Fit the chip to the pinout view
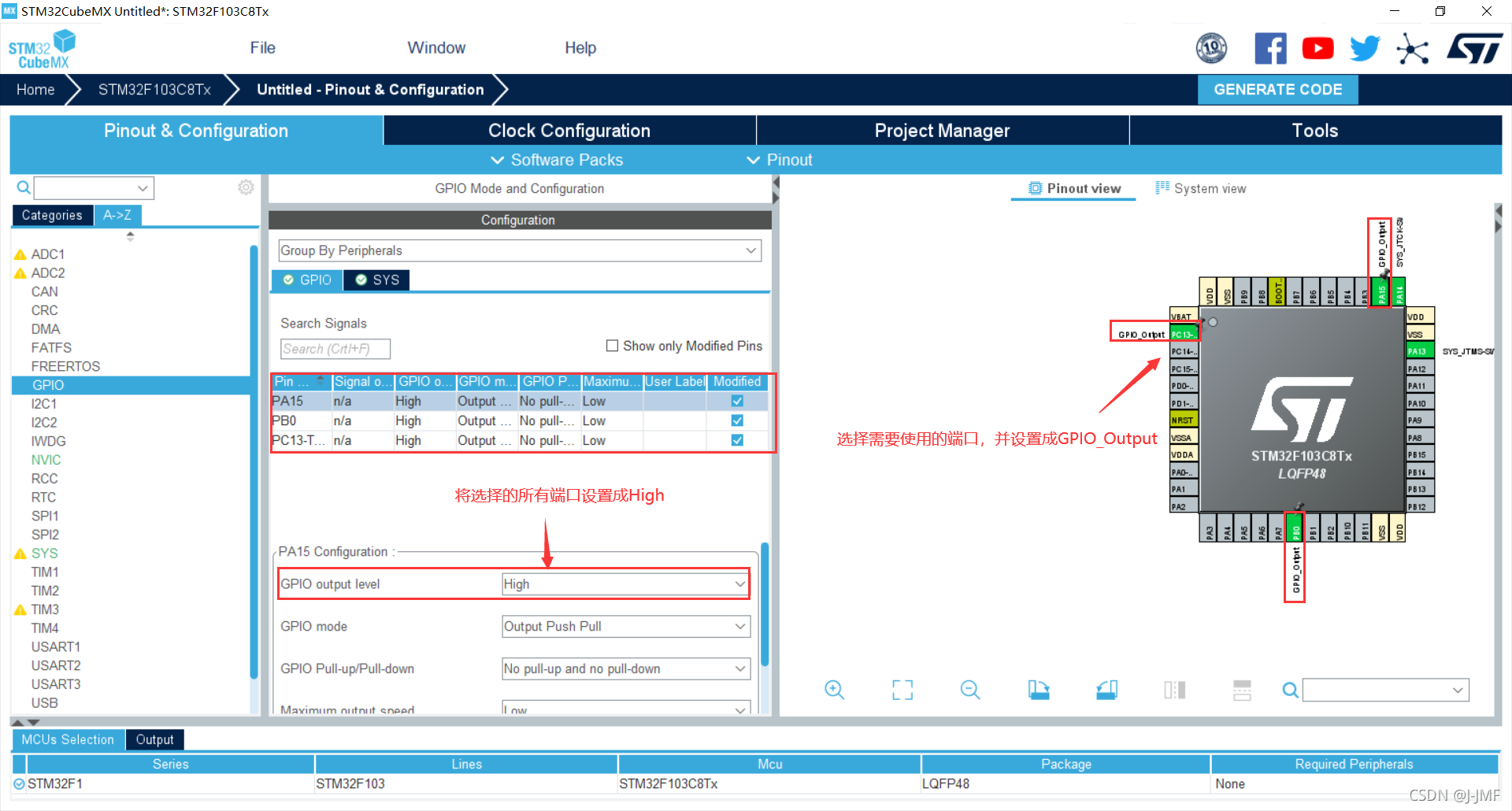Image resolution: width=1512 pixels, height=811 pixels. (902, 691)
